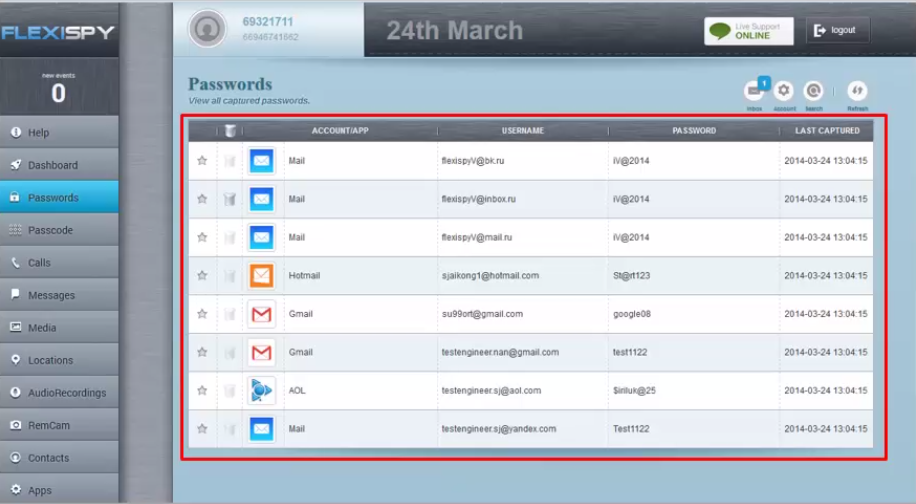Delete the sjaikong1@hotmail.com entry
The width and height of the screenshot is (916, 504).
tap(230, 276)
